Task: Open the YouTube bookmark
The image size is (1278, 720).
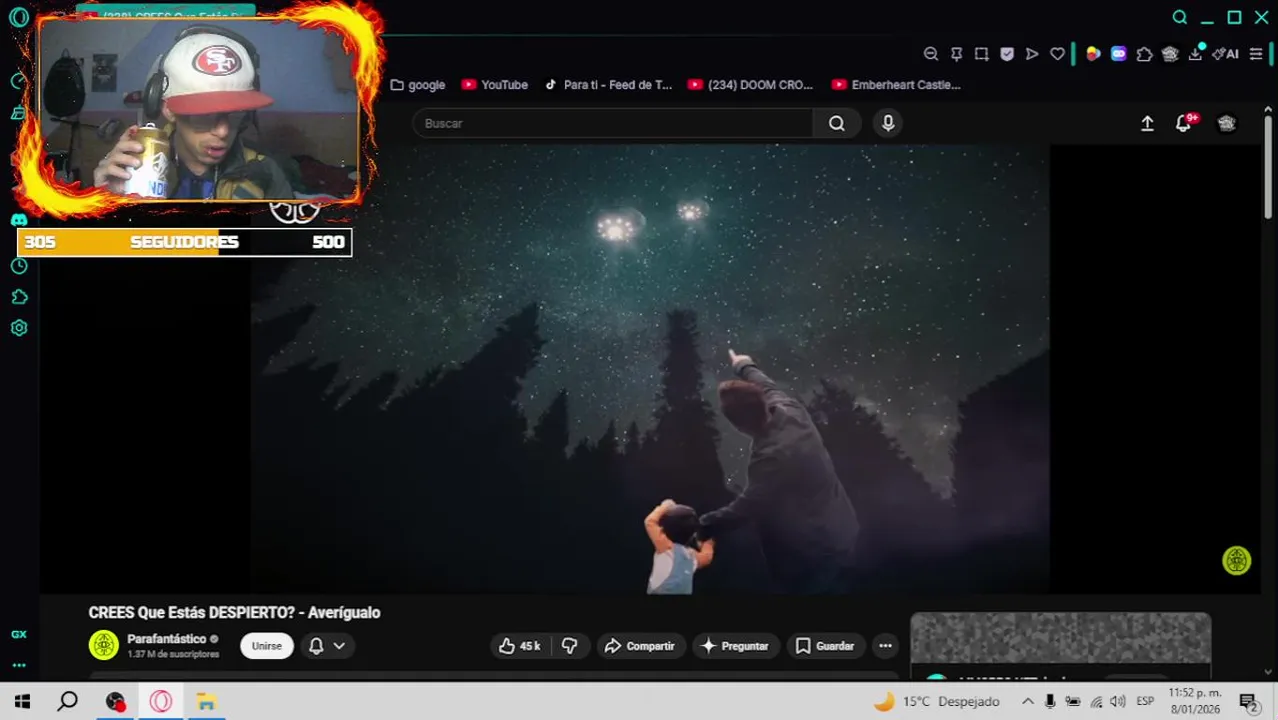Action: [x=495, y=85]
